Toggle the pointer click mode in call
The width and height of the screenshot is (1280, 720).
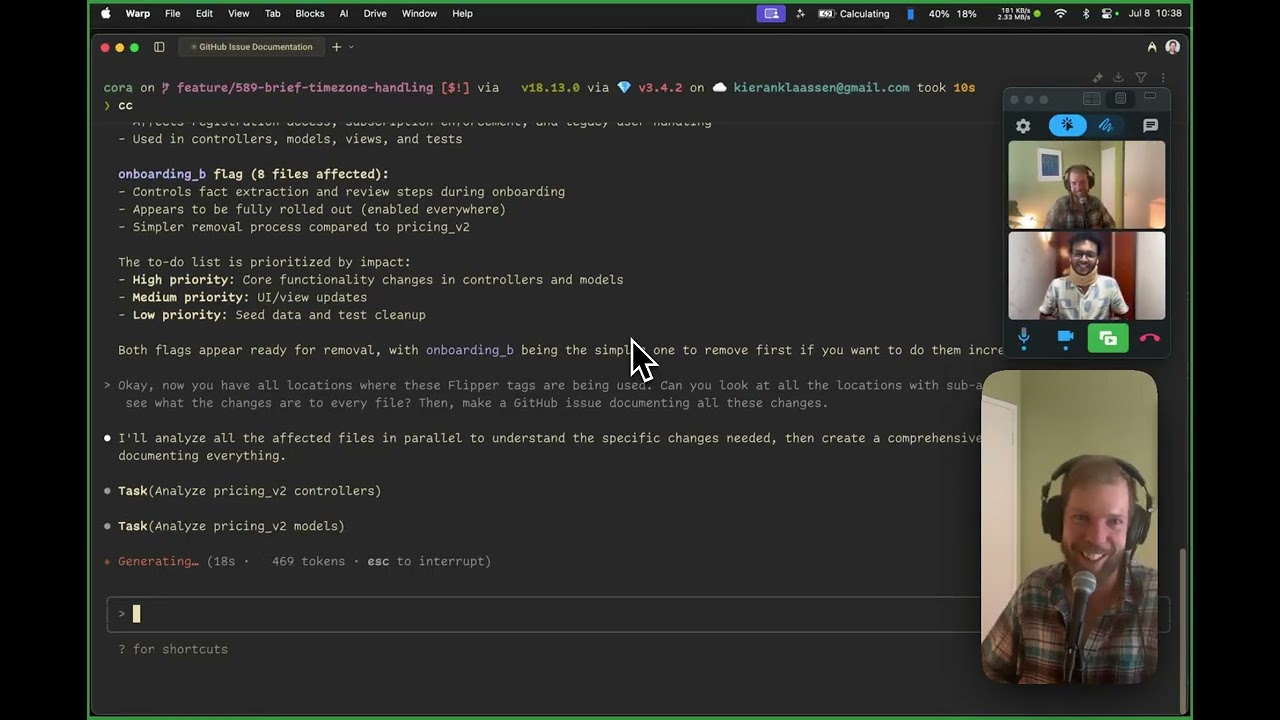tap(1067, 126)
